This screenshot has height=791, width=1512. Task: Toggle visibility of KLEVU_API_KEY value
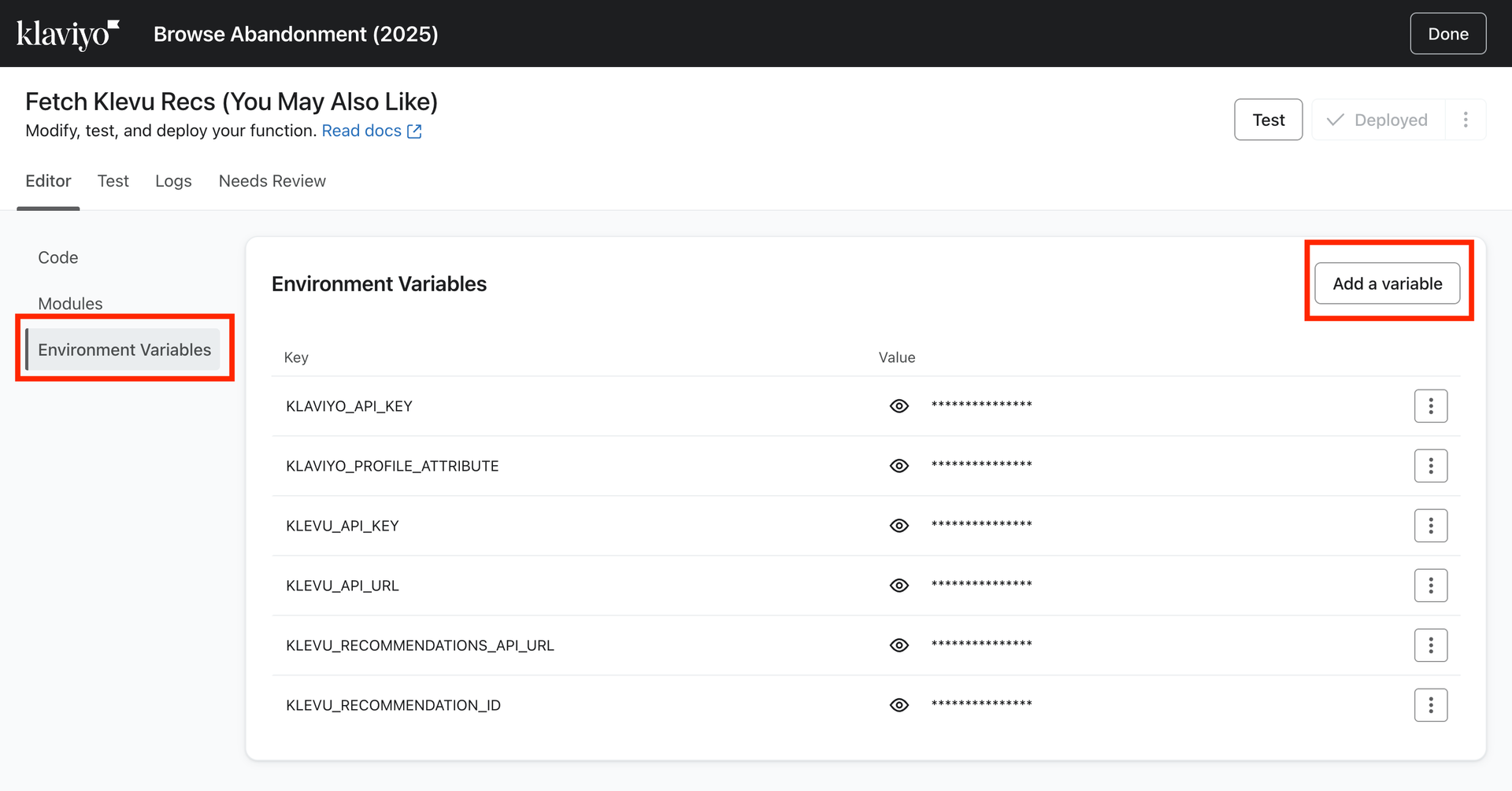click(899, 526)
